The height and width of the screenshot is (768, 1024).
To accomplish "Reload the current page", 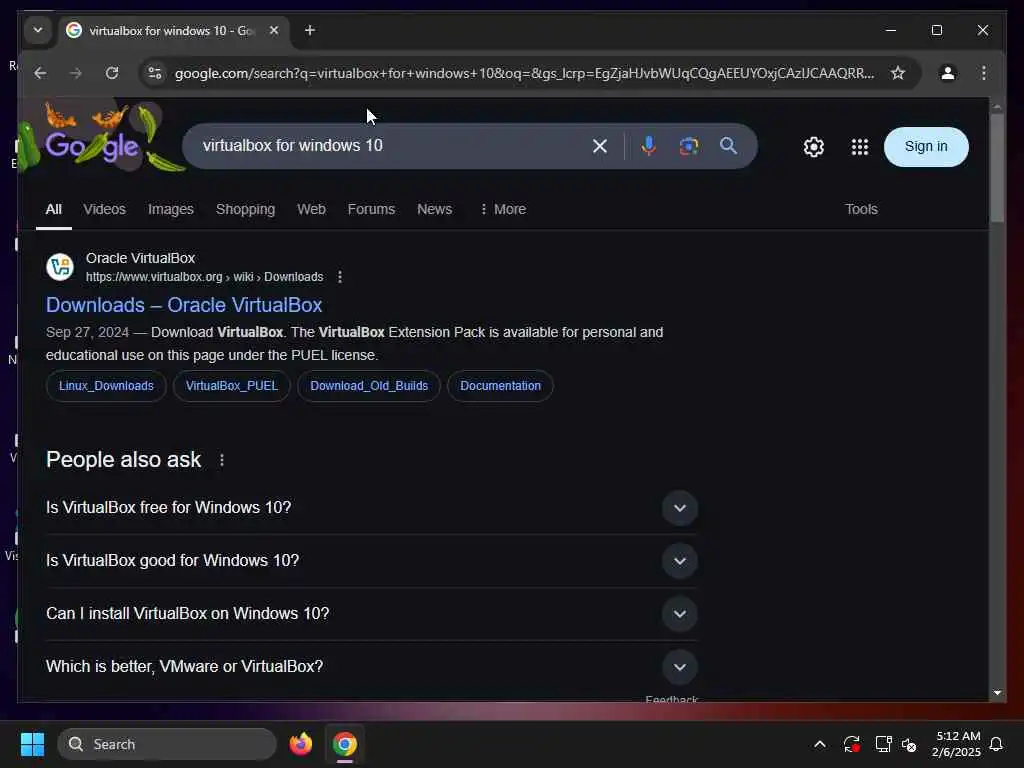I will click(x=112, y=73).
